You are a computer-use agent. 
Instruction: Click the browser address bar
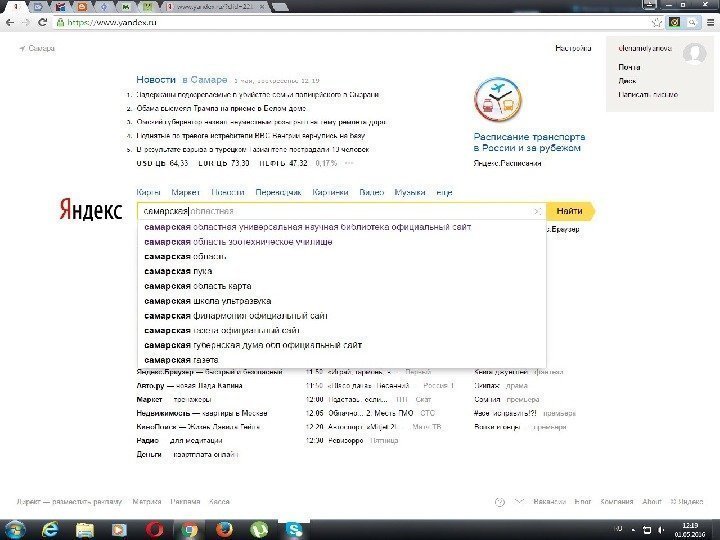pyautogui.click(x=351, y=22)
